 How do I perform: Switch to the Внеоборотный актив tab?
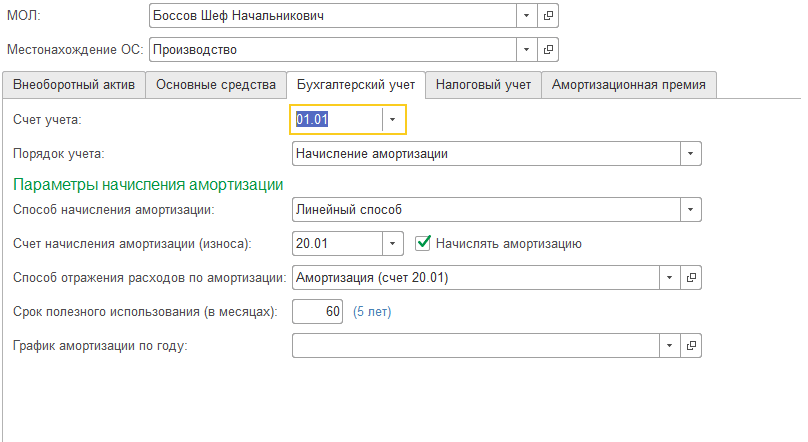point(75,85)
